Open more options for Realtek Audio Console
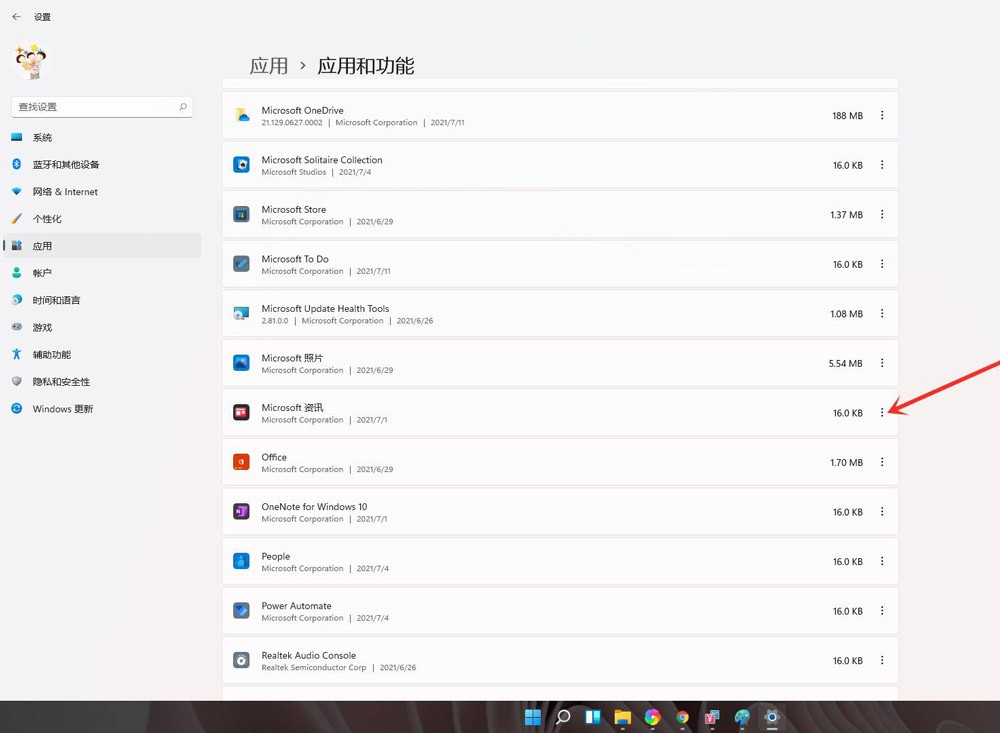Screen dimensions: 1000x733 click(882, 660)
